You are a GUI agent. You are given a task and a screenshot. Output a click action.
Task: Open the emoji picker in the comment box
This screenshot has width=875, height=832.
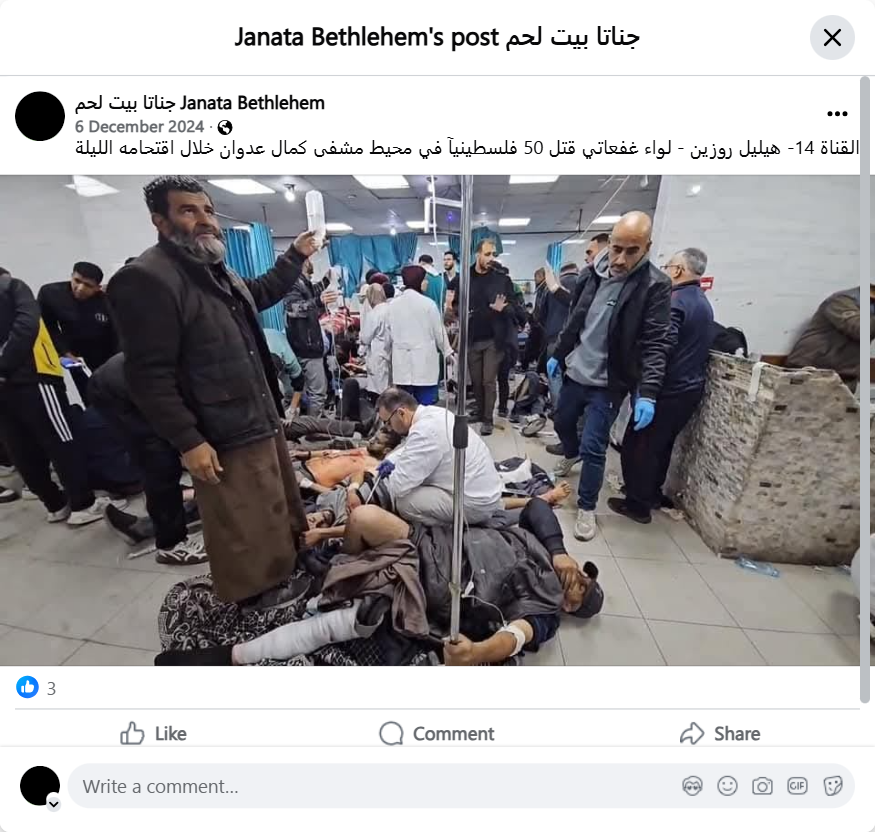(x=727, y=786)
